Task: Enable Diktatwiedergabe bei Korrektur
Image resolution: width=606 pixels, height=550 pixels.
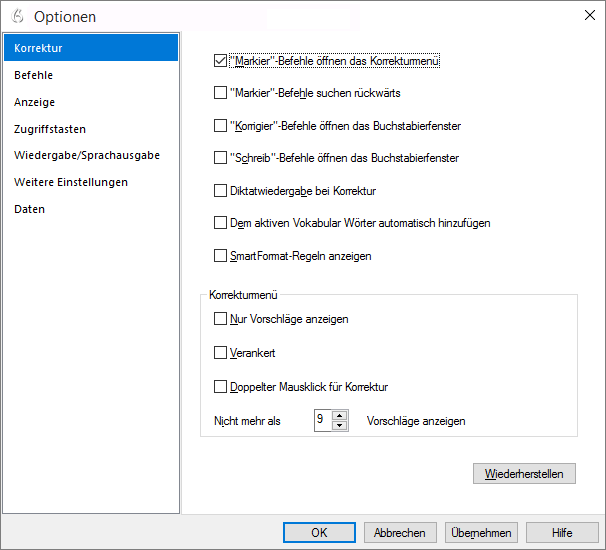Action: point(220,191)
